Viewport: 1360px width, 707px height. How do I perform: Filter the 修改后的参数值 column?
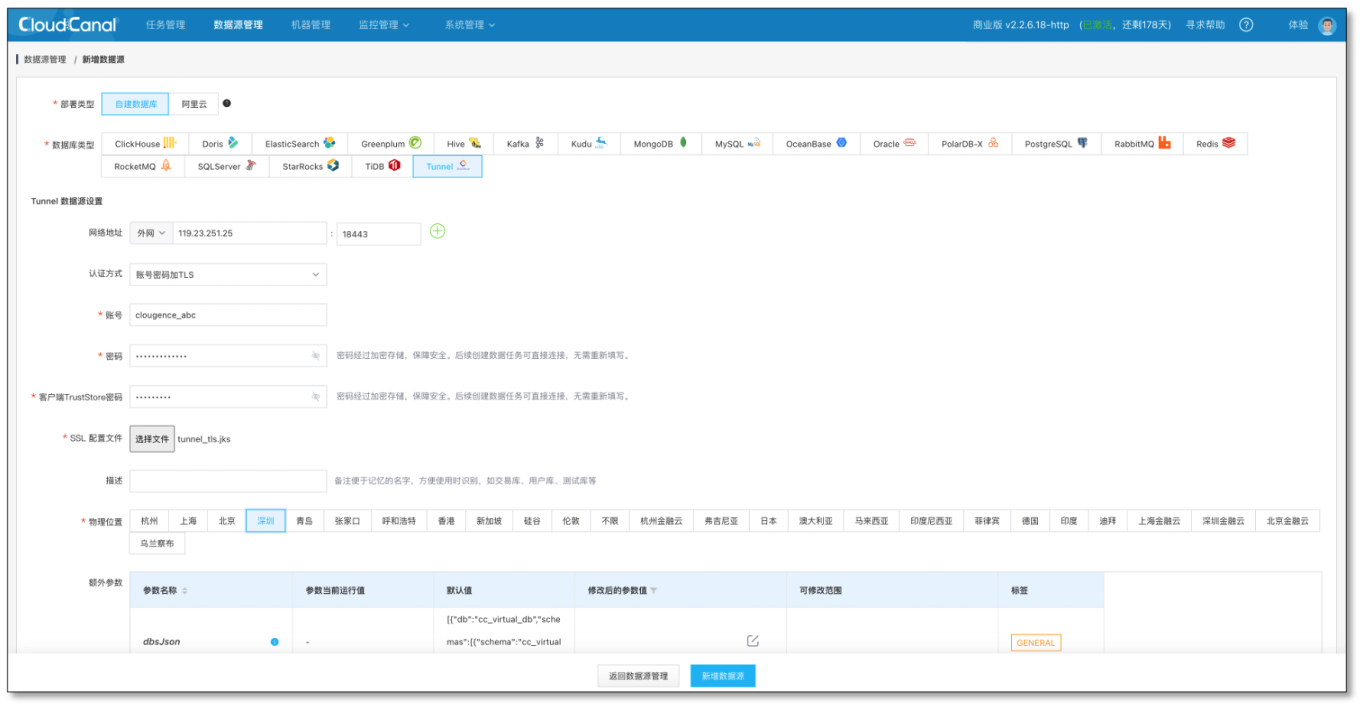pos(654,591)
